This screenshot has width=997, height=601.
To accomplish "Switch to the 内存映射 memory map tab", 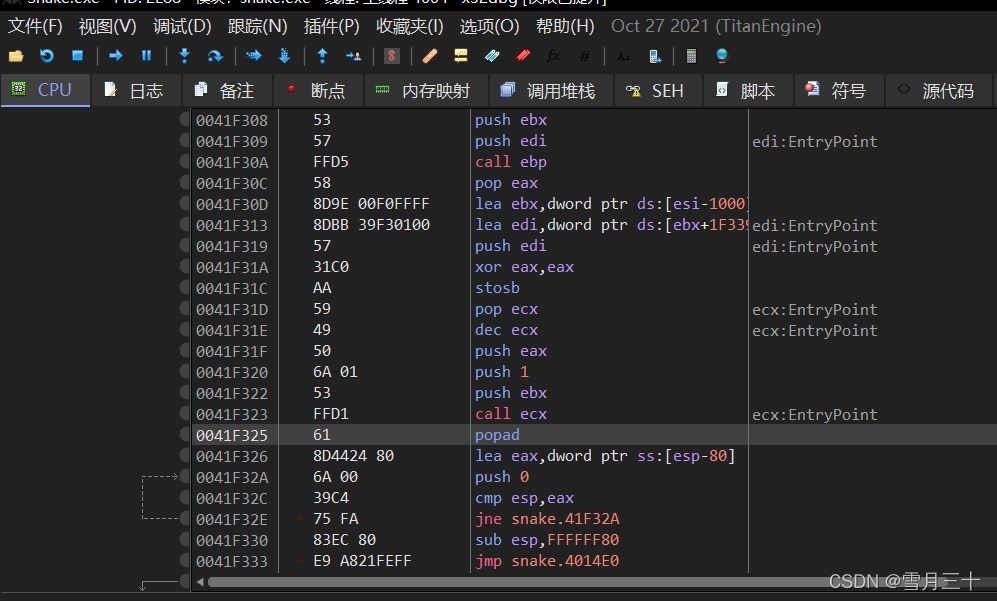I will tap(426, 90).
